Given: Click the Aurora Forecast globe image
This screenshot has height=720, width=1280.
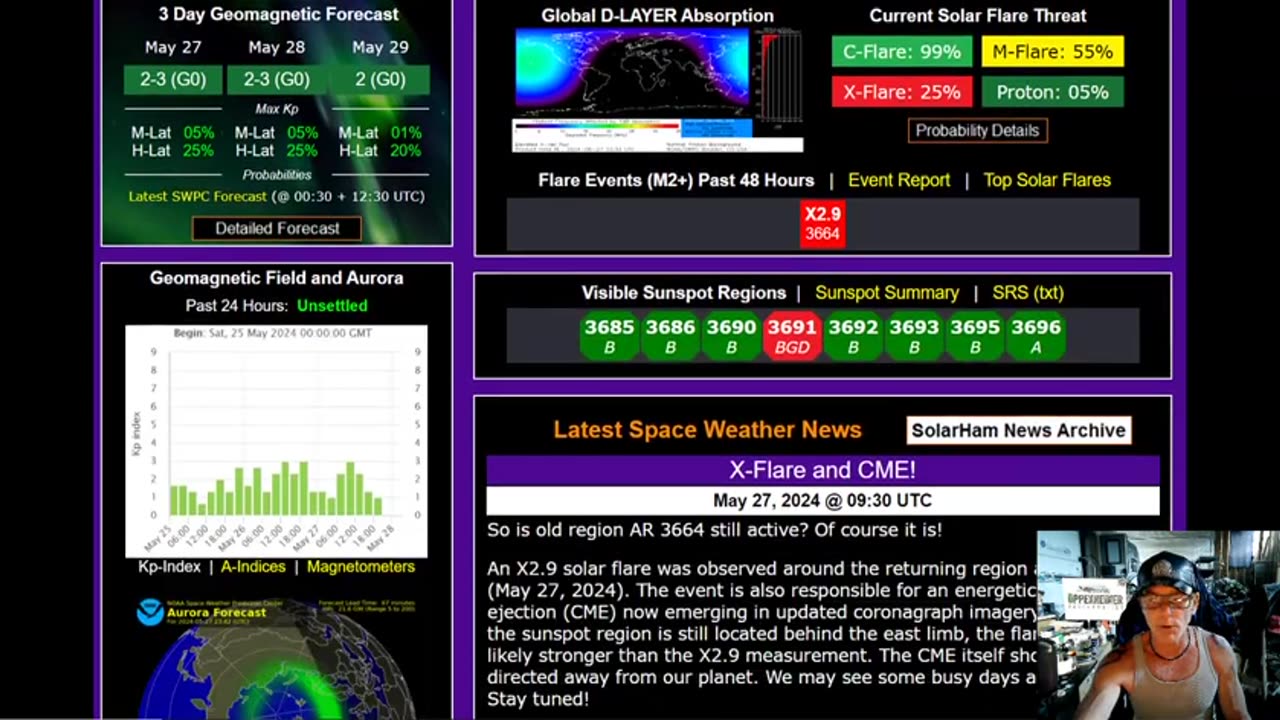Looking at the screenshot, I should click(276, 658).
